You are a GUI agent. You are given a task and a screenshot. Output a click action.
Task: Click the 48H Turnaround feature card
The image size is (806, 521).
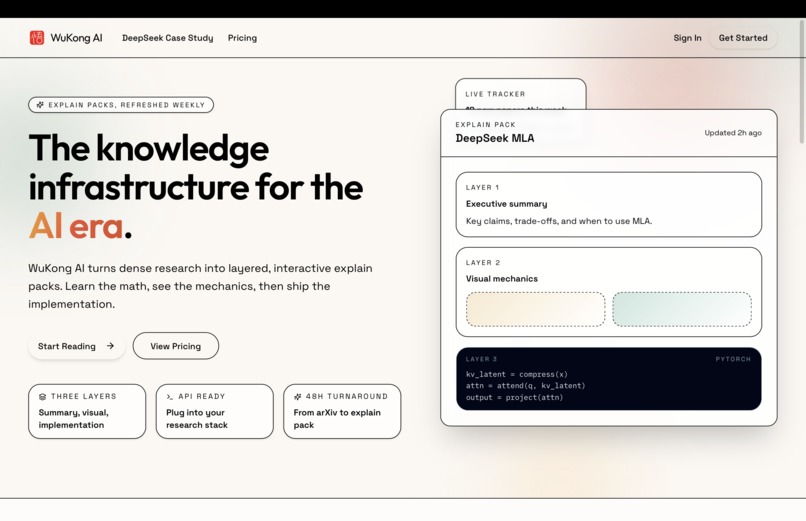click(x=342, y=411)
